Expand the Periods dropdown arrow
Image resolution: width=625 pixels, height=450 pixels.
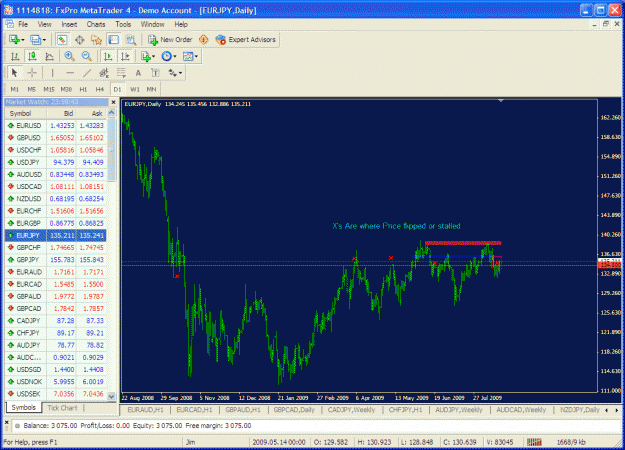(175, 57)
